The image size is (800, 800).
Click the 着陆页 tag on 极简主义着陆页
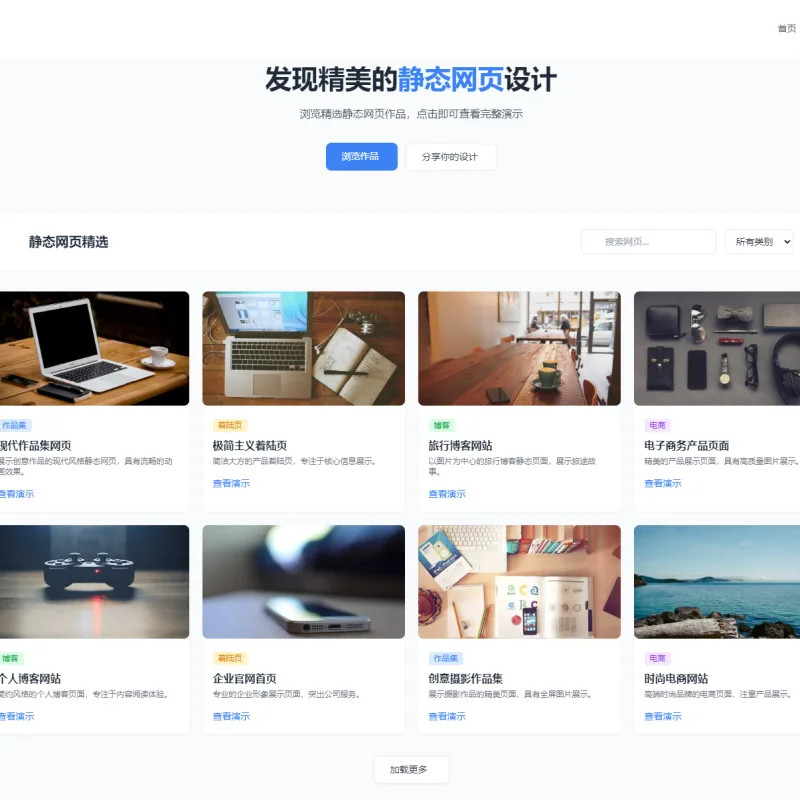[x=230, y=425]
